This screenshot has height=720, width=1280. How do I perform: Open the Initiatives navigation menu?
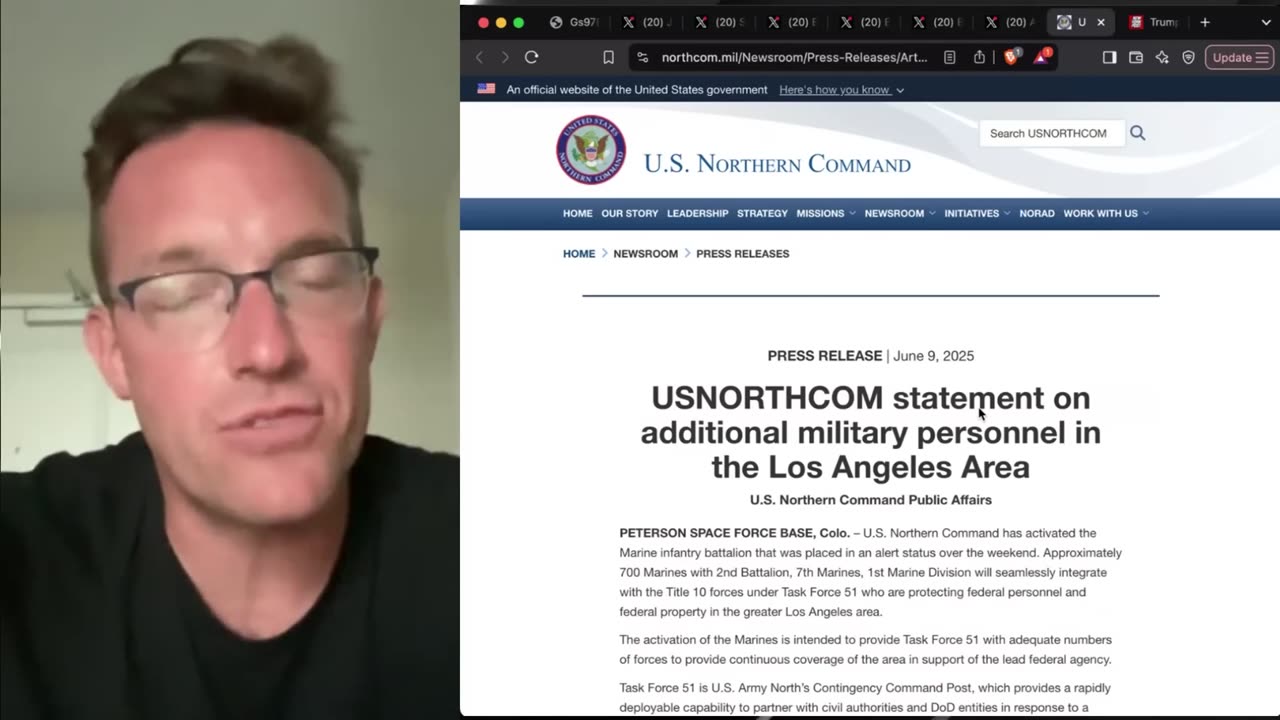pyautogui.click(x=977, y=213)
